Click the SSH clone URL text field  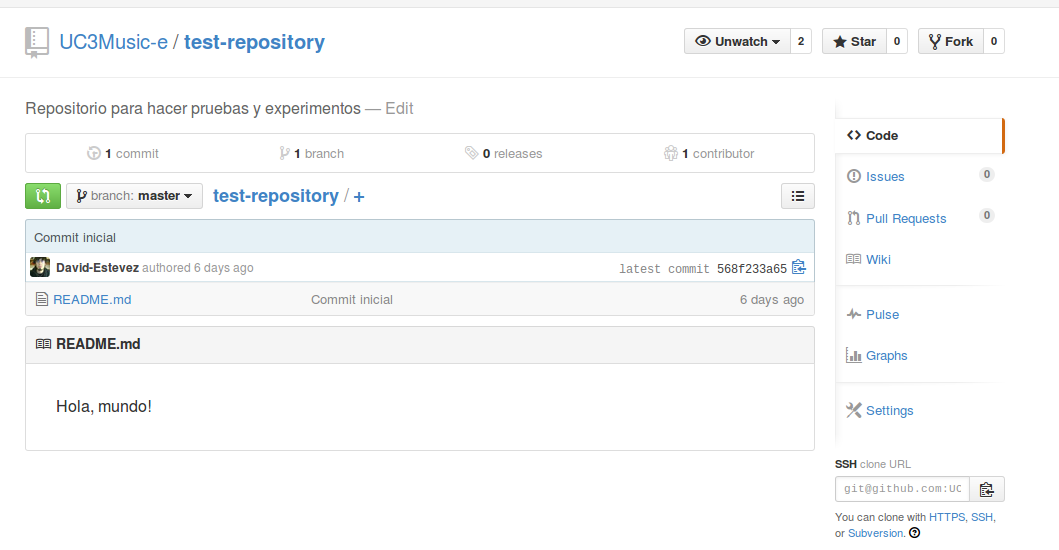pyautogui.click(x=902, y=489)
